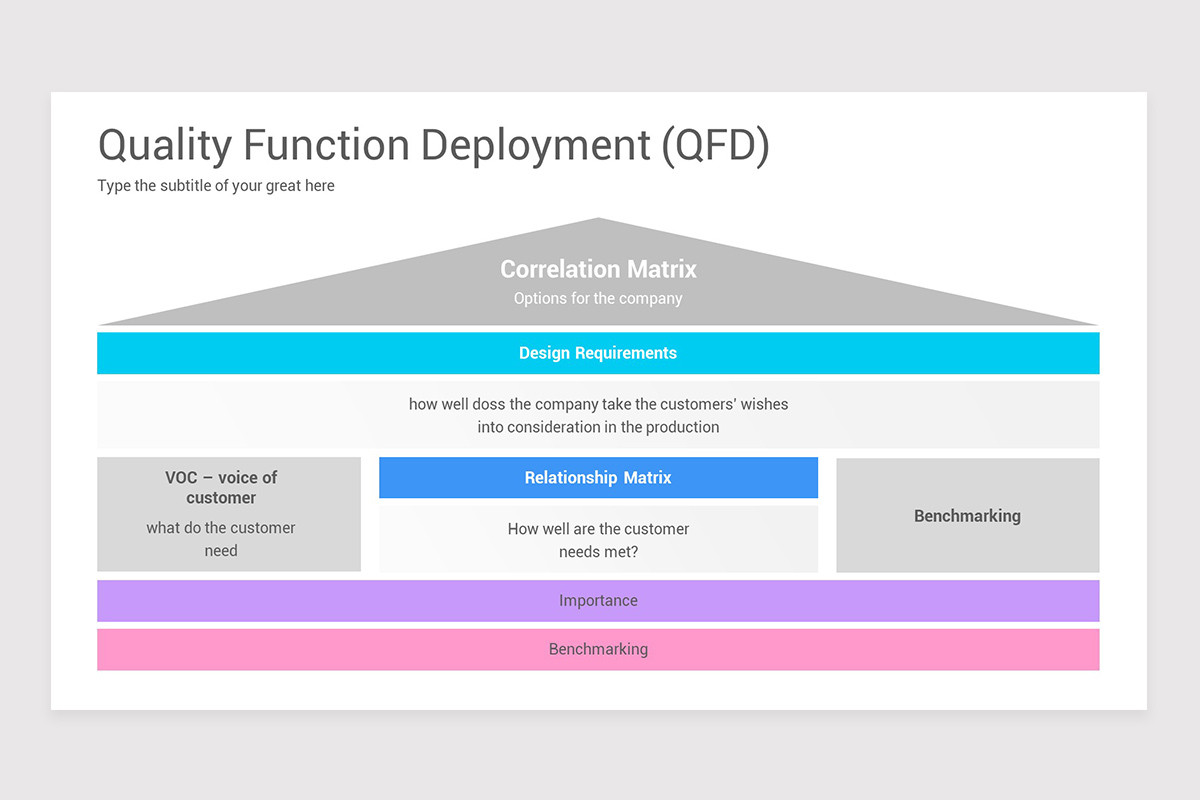Select the blue "Relationship Matrix" header bar
The height and width of the screenshot is (800, 1200).
(598, 478)
